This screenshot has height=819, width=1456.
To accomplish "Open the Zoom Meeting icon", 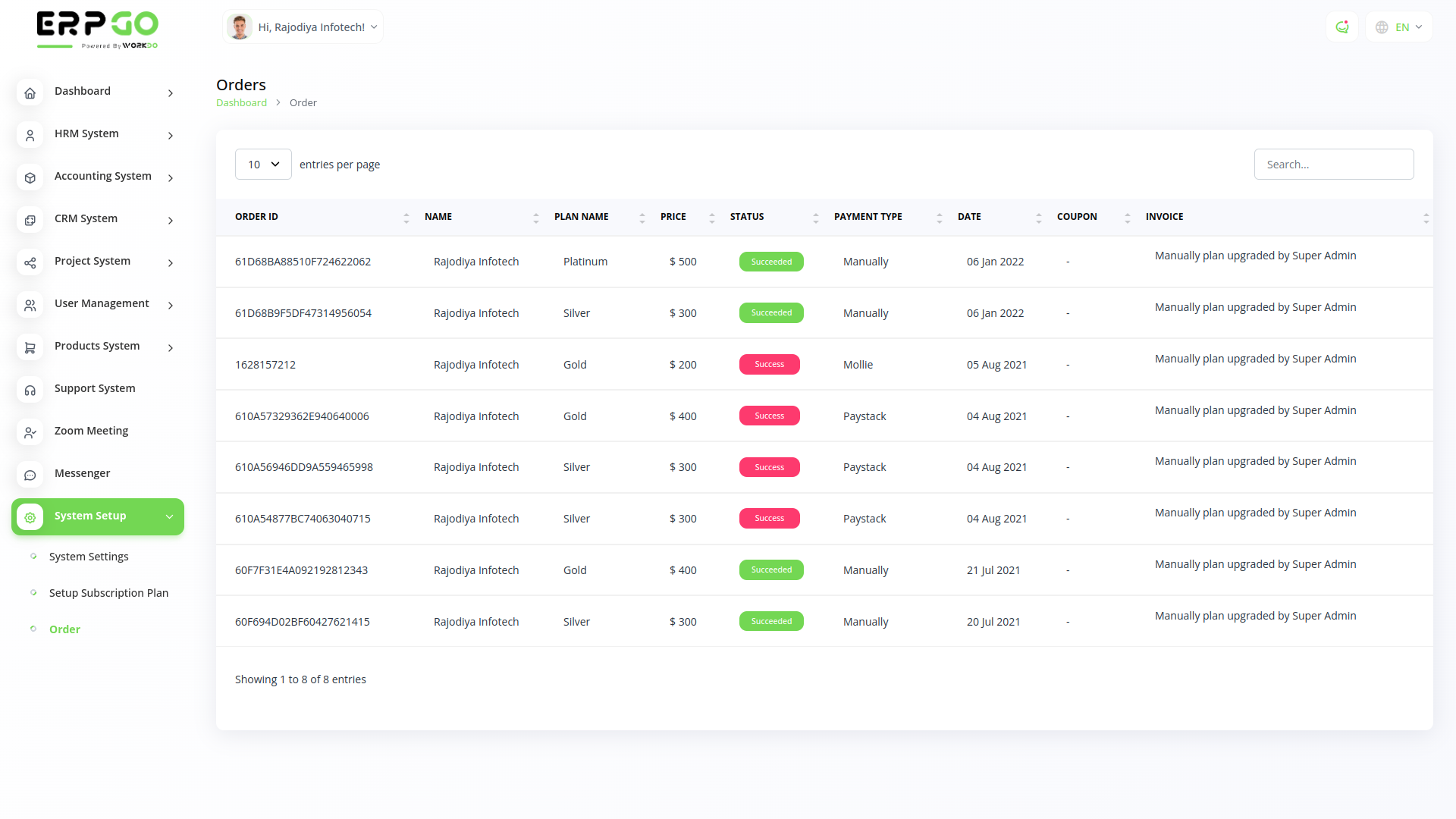I will 30,432.
